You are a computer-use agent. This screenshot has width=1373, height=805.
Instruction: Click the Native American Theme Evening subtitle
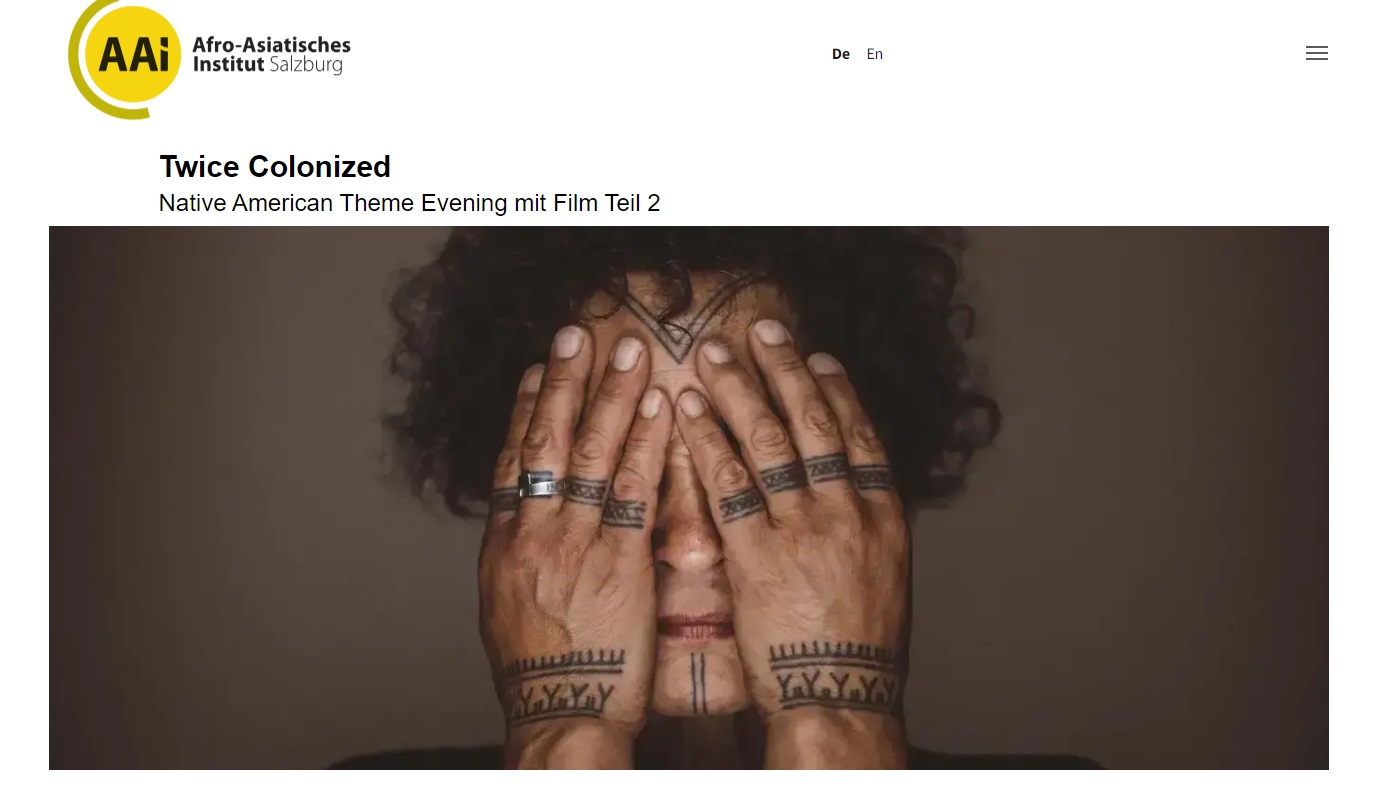click(x=410, y=203)
